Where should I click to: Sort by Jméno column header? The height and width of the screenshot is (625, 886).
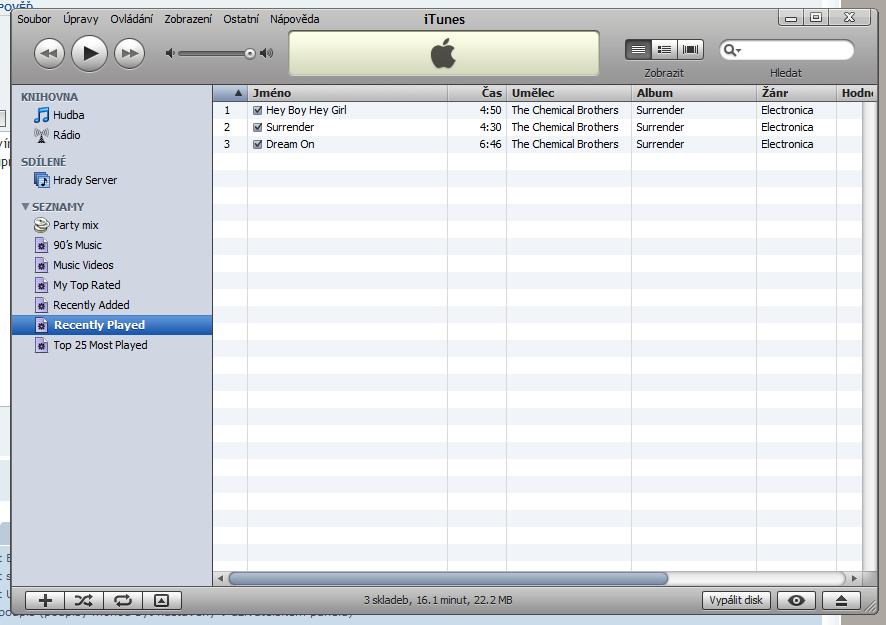click(x=347, y=93)
